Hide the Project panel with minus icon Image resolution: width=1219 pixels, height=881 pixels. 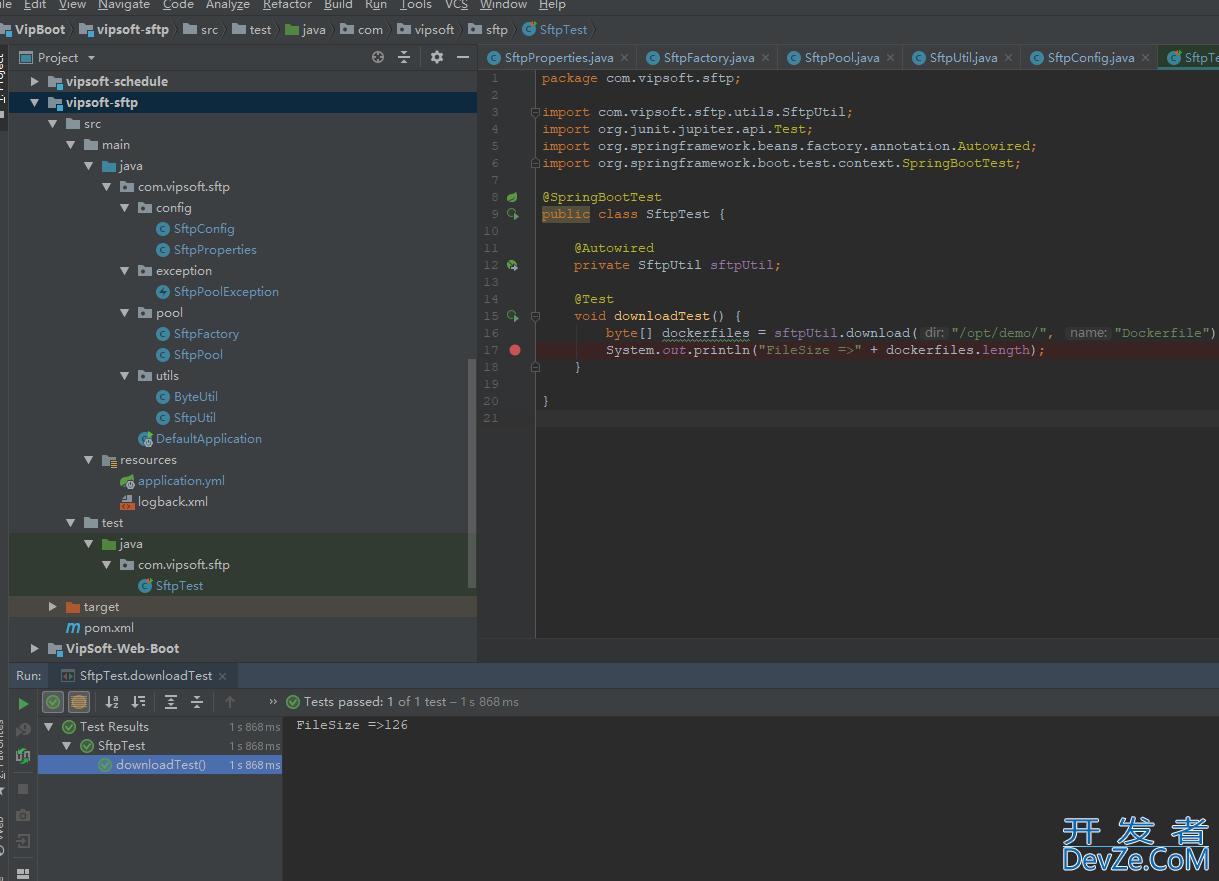[463, 57]
